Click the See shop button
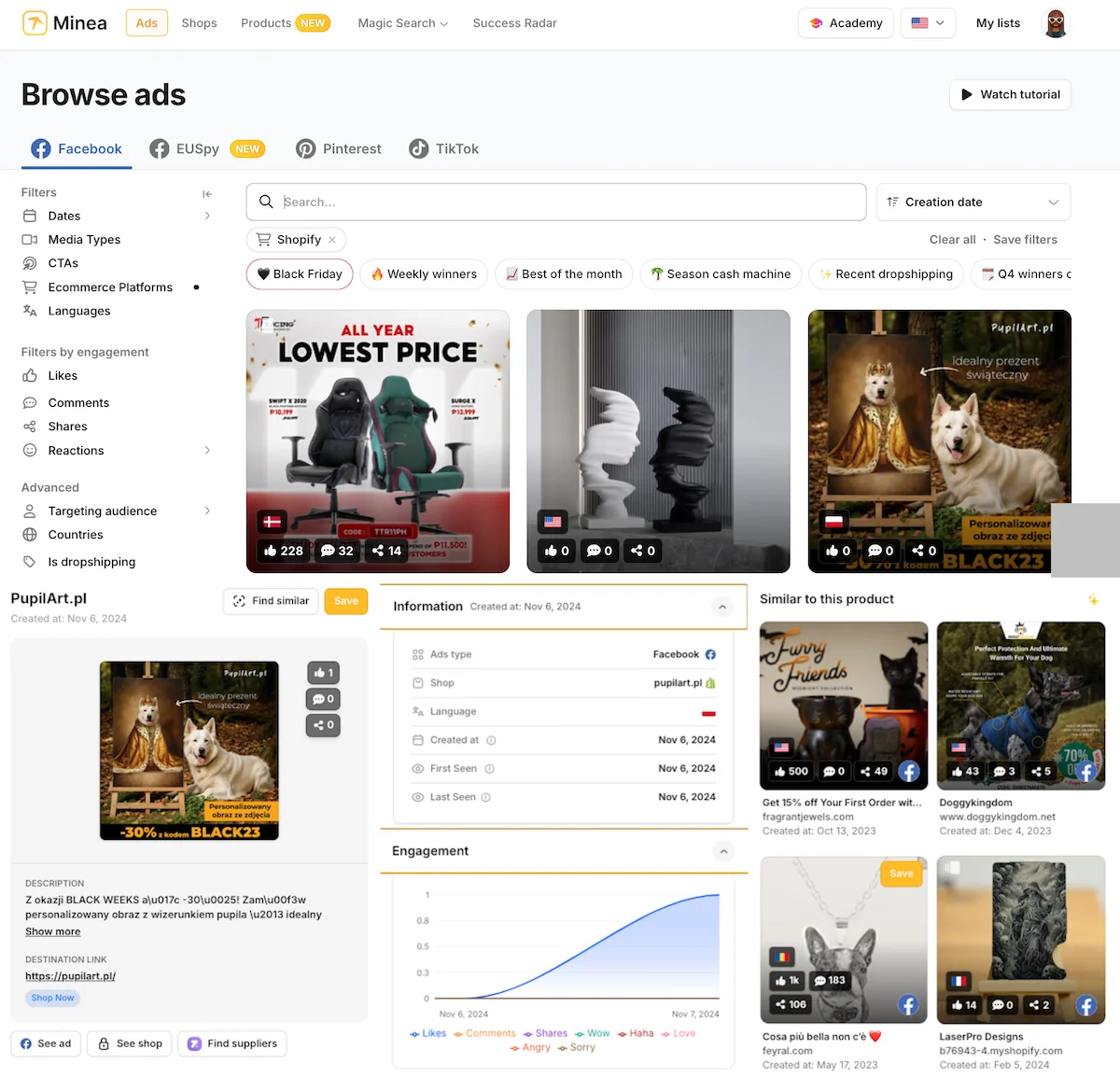The height and width of the screenshot is (1077, 1120). pos(131,1043)
